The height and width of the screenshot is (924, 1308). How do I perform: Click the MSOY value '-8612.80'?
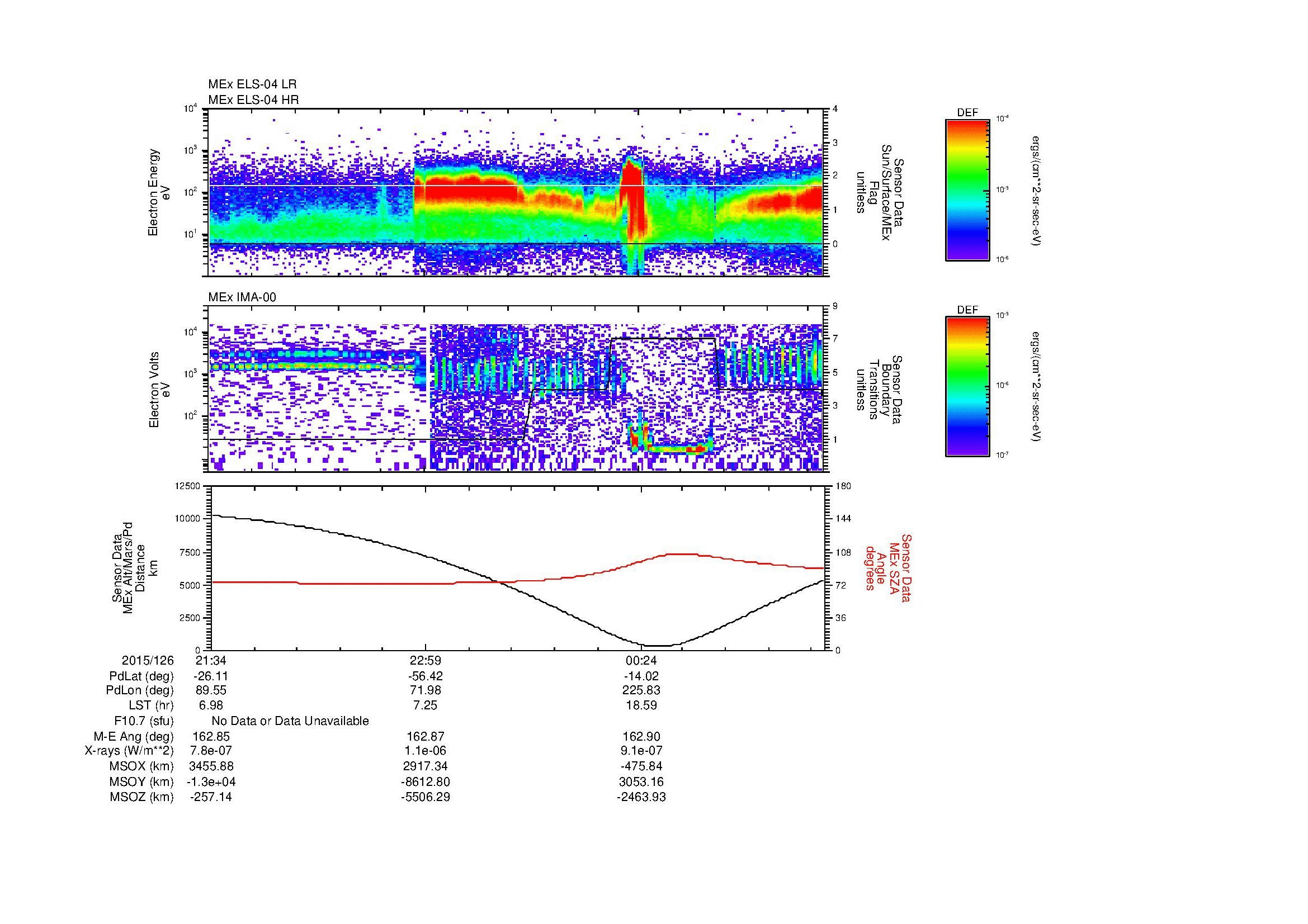pos(426,781)
